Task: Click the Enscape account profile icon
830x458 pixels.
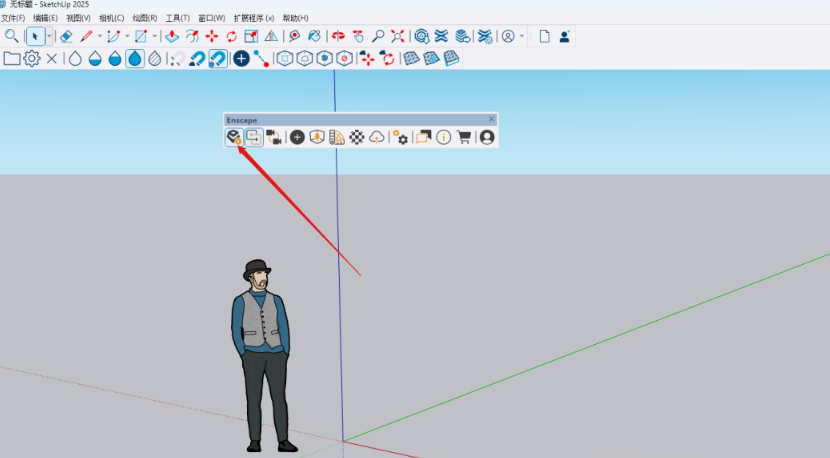Action: click(487, 137)
